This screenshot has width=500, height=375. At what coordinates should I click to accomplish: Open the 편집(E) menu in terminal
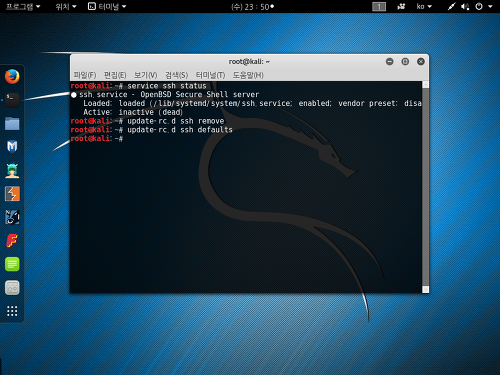click(115, 75)
